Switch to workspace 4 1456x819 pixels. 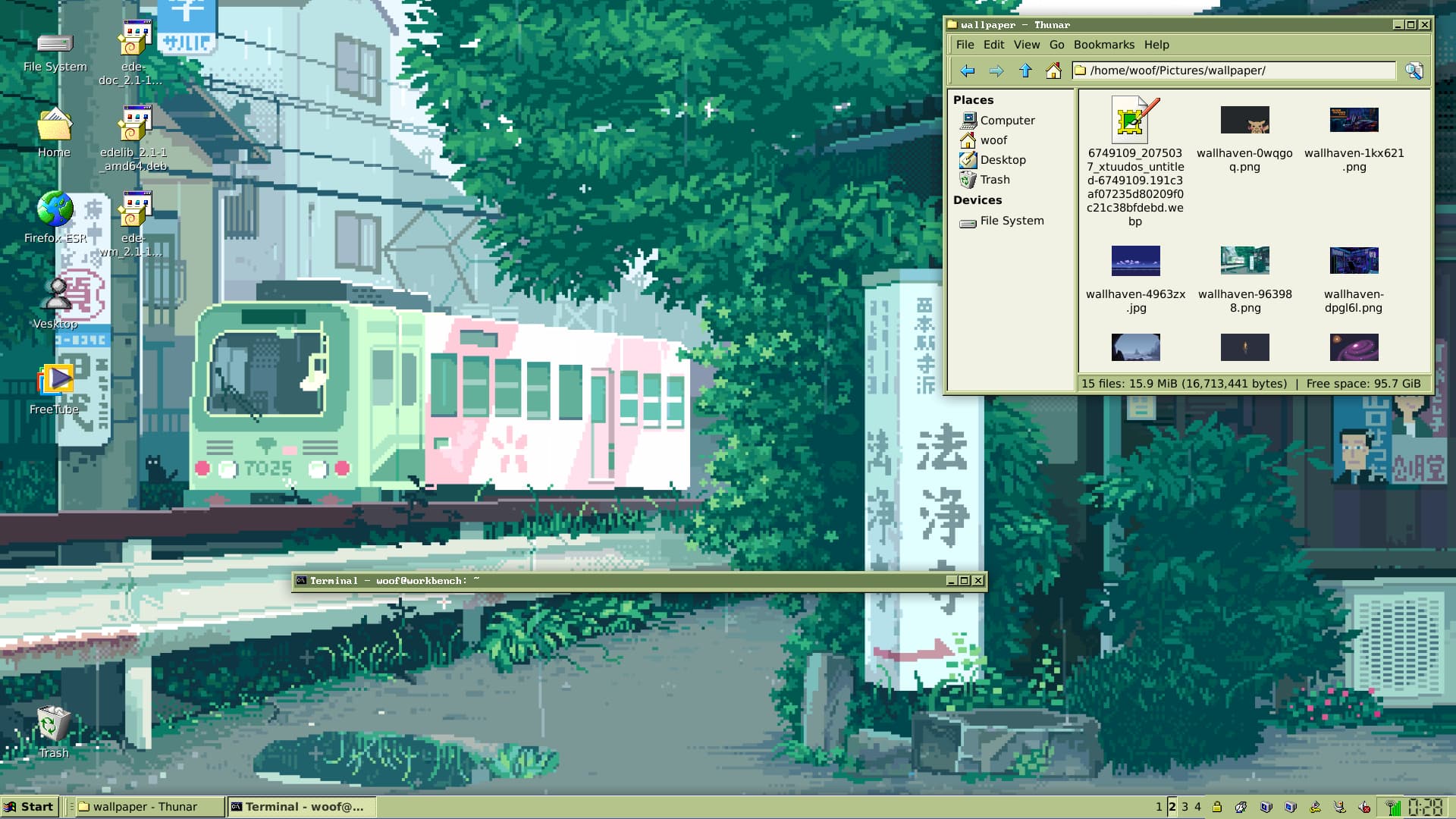(1197, 807)
